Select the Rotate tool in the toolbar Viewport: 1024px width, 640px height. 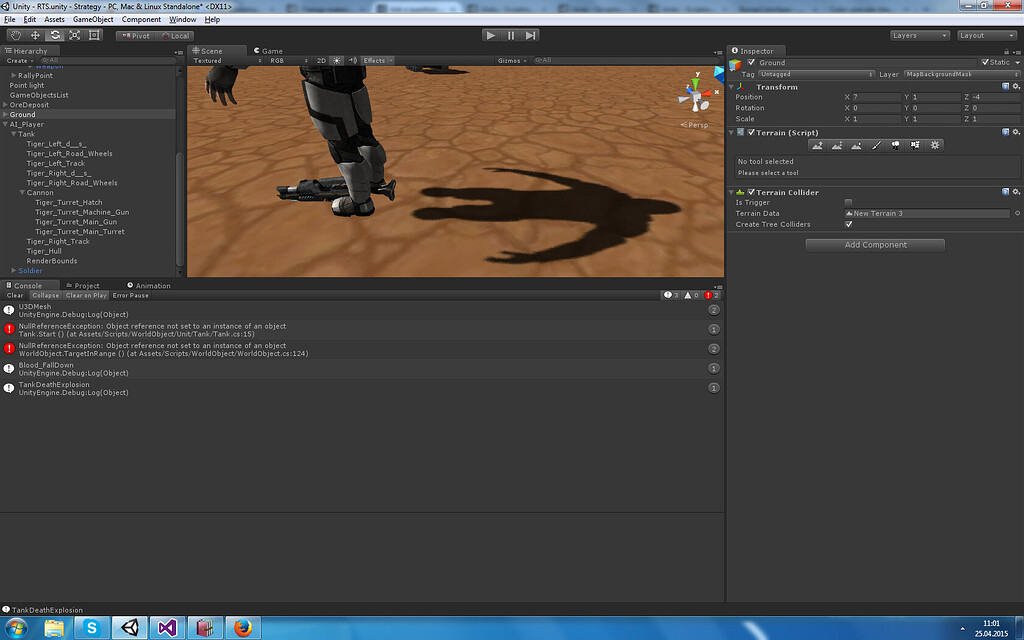tap(54, 34)
